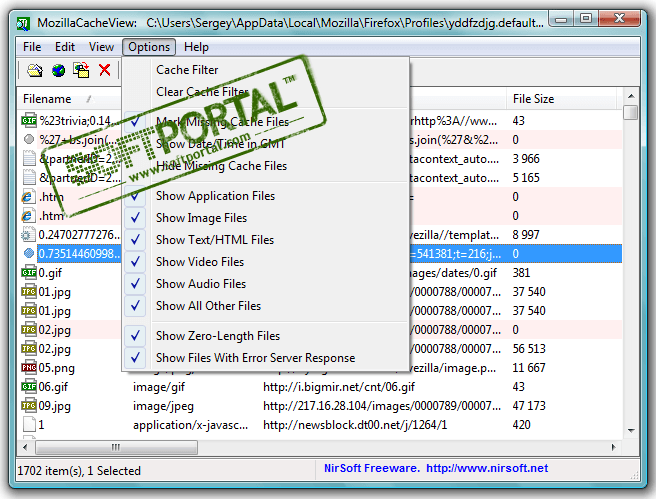
Task: Toggle Show Application Files option
Action: pos(266,196)
